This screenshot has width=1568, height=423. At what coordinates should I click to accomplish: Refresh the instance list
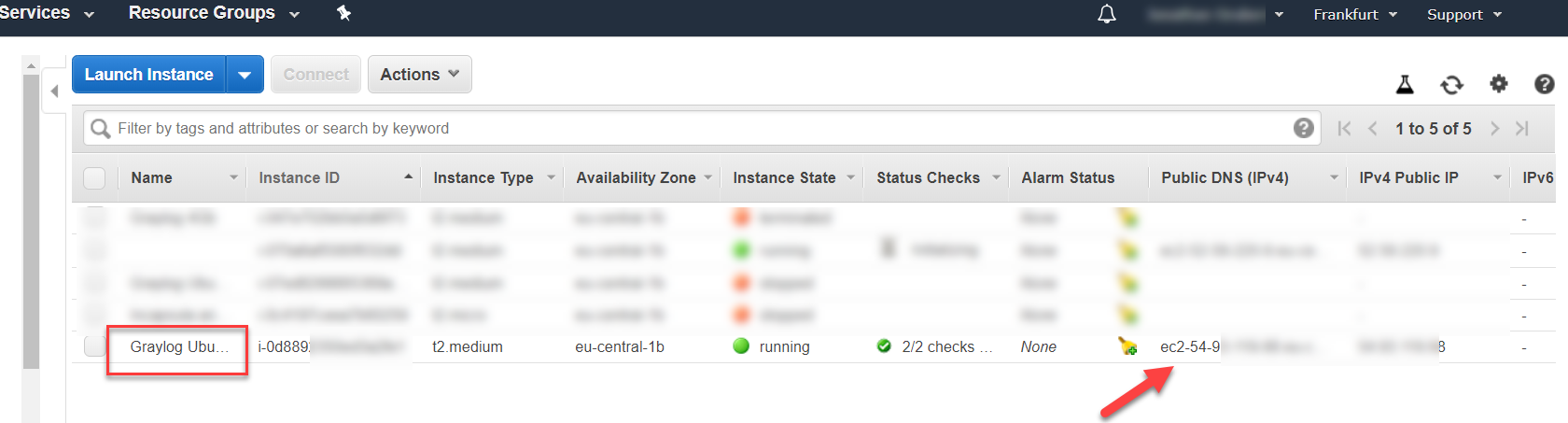(x=1451, y=84)
